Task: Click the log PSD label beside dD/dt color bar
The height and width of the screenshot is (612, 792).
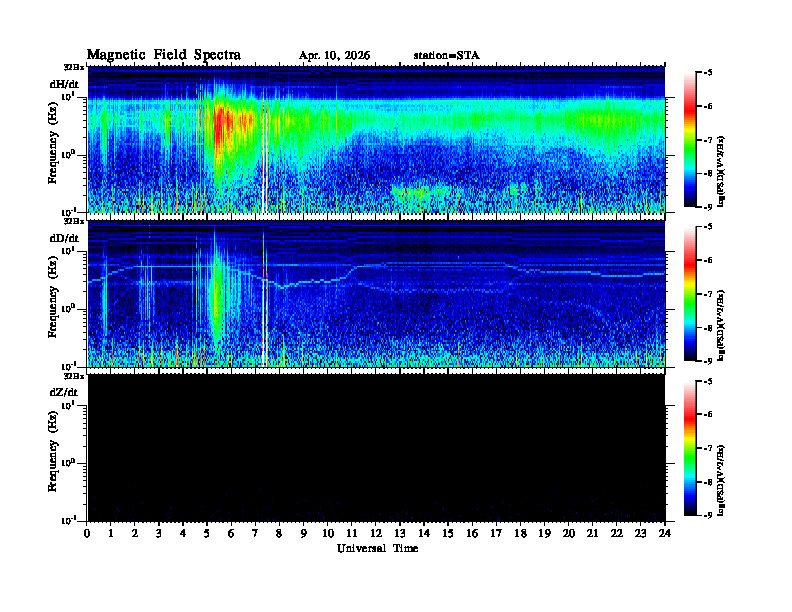Action: 722,326
